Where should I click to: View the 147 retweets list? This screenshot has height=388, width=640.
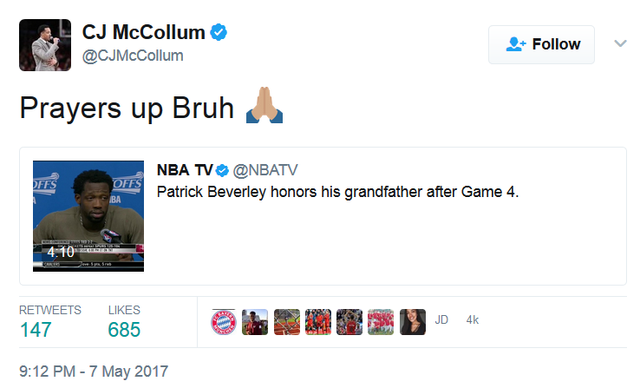[50, 322]
